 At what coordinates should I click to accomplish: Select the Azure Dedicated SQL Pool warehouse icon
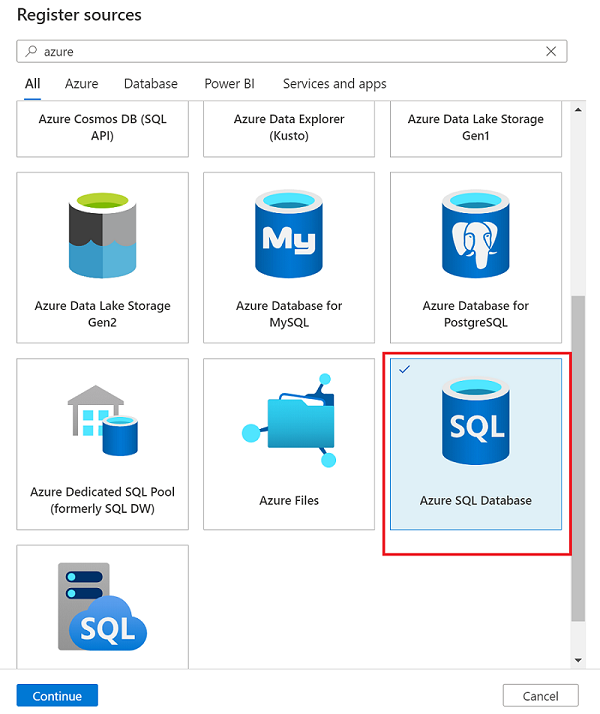point(103,420)
